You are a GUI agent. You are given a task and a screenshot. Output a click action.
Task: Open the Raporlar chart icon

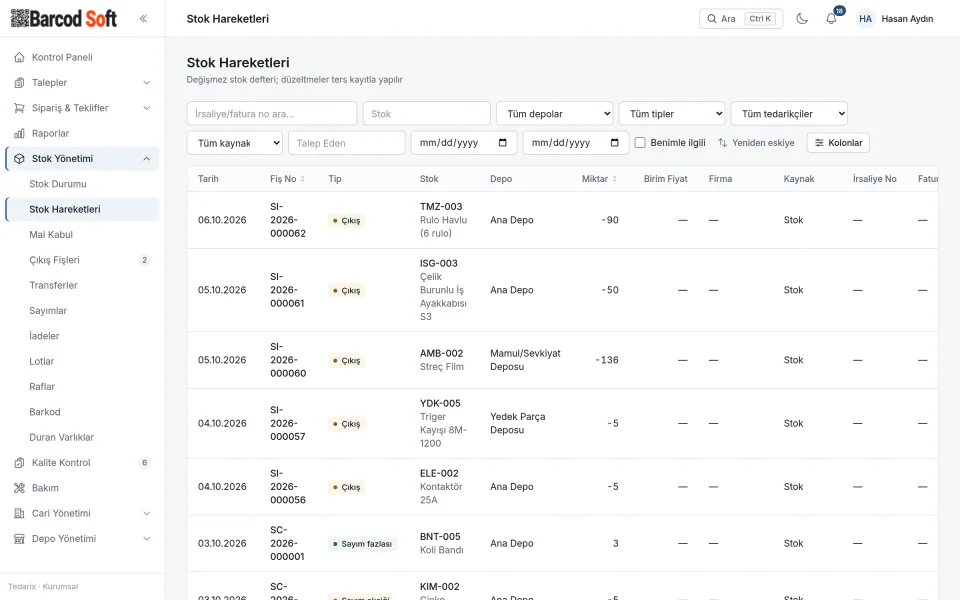click(20, 133)
